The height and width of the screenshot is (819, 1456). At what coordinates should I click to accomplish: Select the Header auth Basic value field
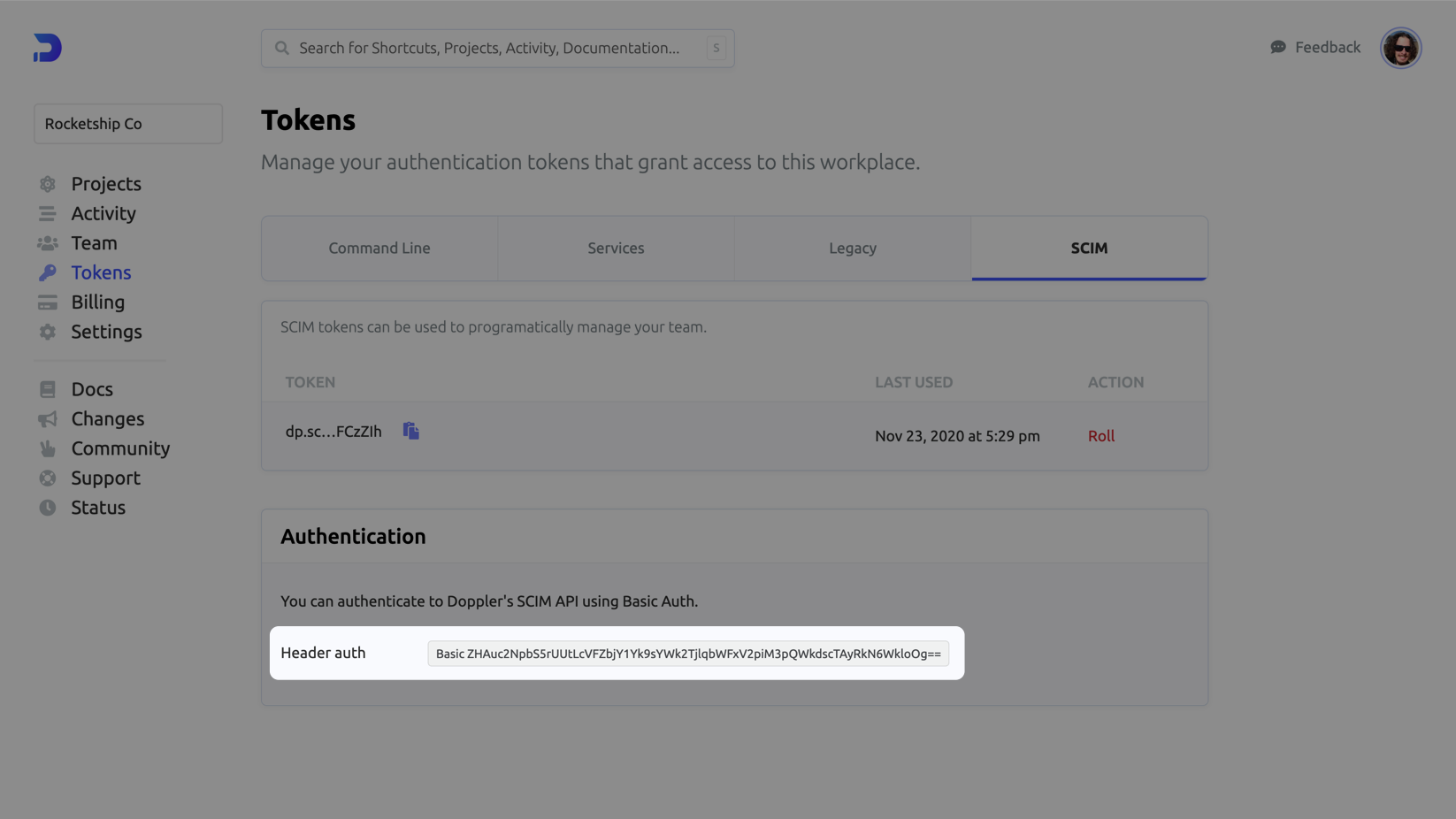(688, 654)
